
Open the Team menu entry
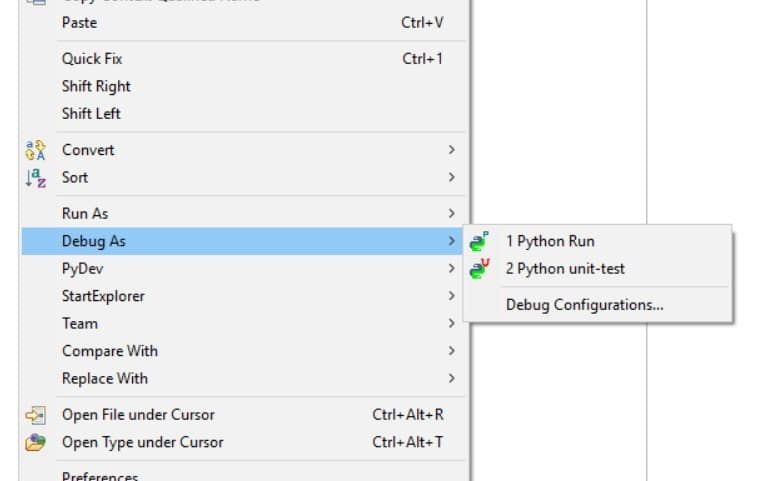243,323
